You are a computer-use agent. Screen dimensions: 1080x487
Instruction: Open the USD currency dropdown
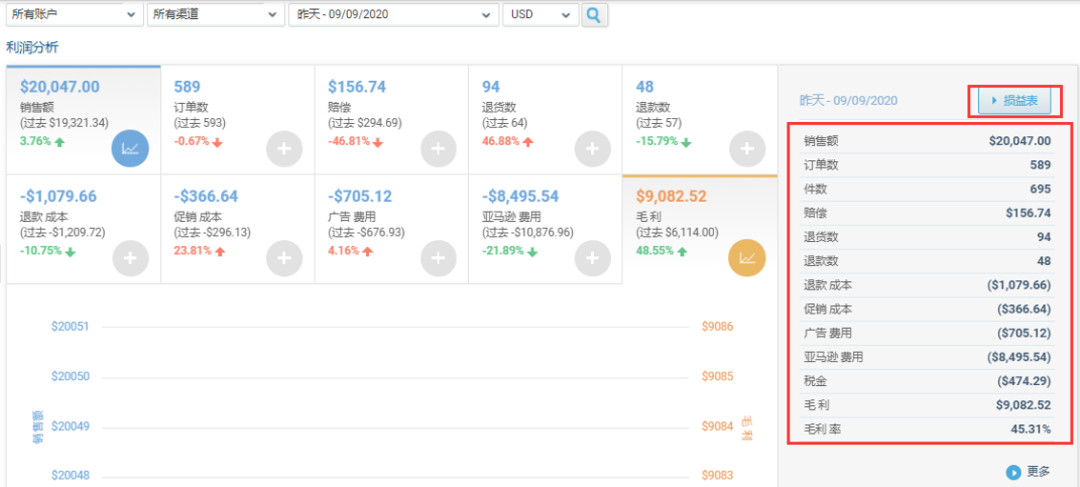(x=540, y=15)
